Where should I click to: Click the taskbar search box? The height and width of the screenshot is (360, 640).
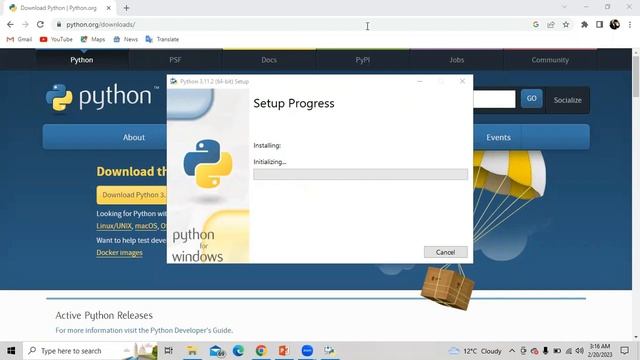coord(90,351)
